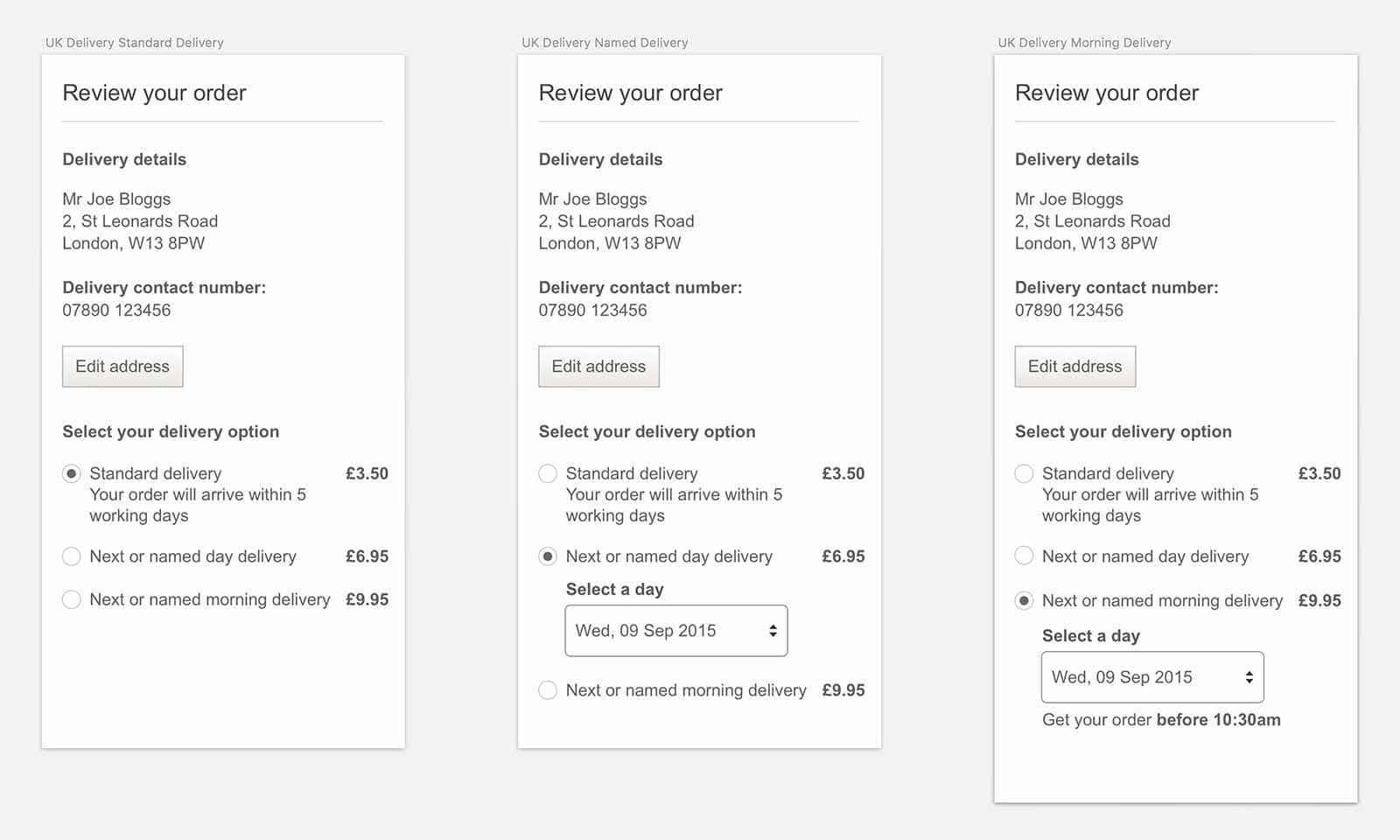Click Edit address in Morning Delivery panel
Image resolution: width=1400 pixels, height=840 pixels.
pyautogui.click(x=1074, y=367)
